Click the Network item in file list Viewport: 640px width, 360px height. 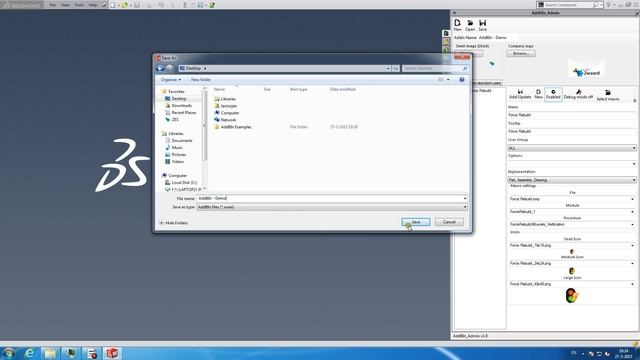(x=228, y=120)
